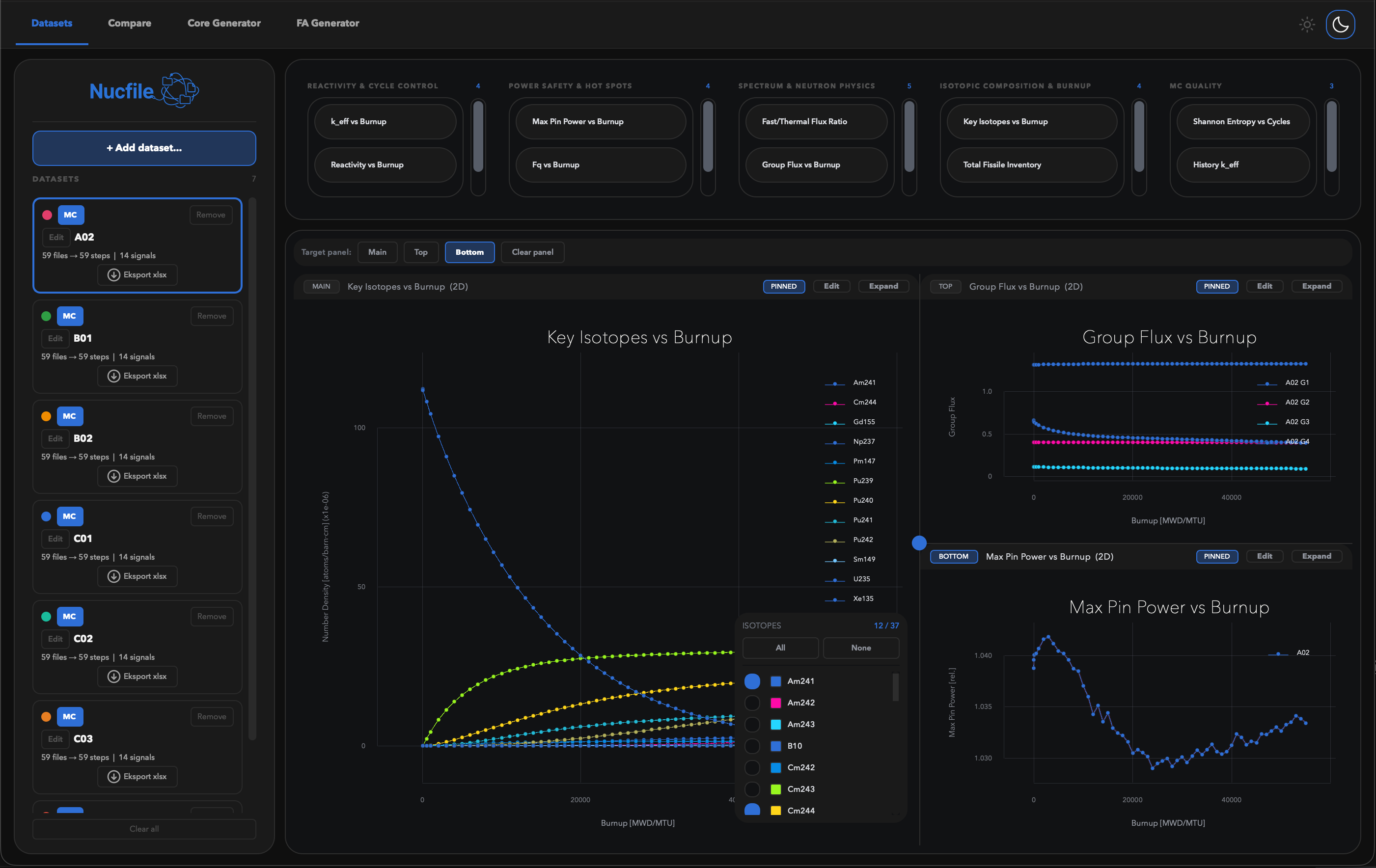Switch to the Core Generator tab

[224, 24]
